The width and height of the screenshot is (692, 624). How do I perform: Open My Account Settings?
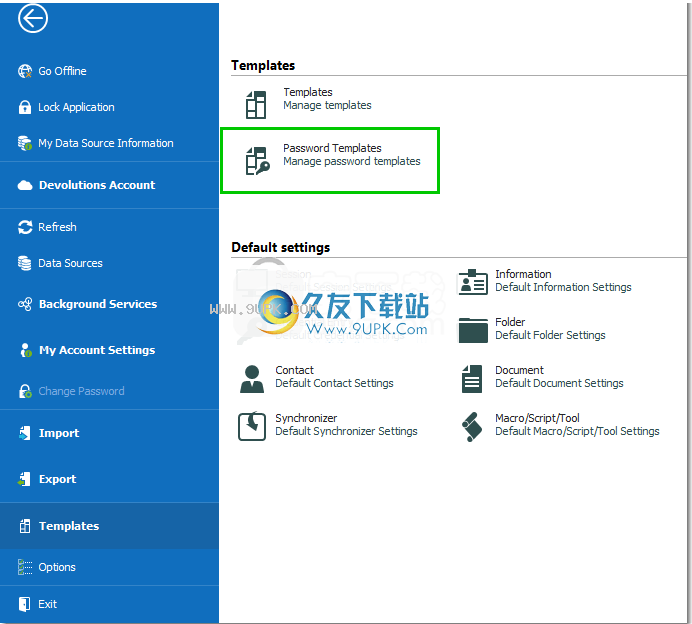coord(109,350)
